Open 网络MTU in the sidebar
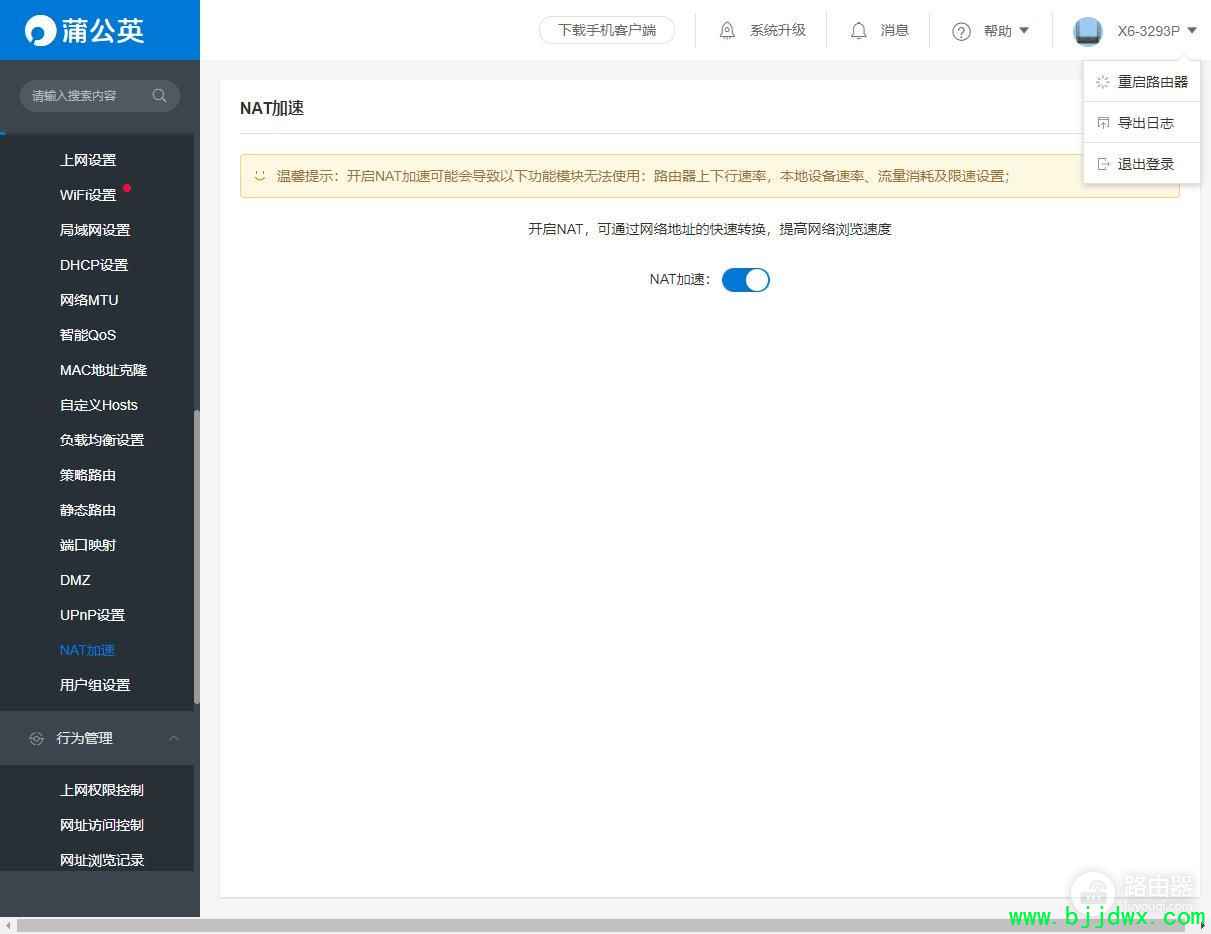 [89, 300]
